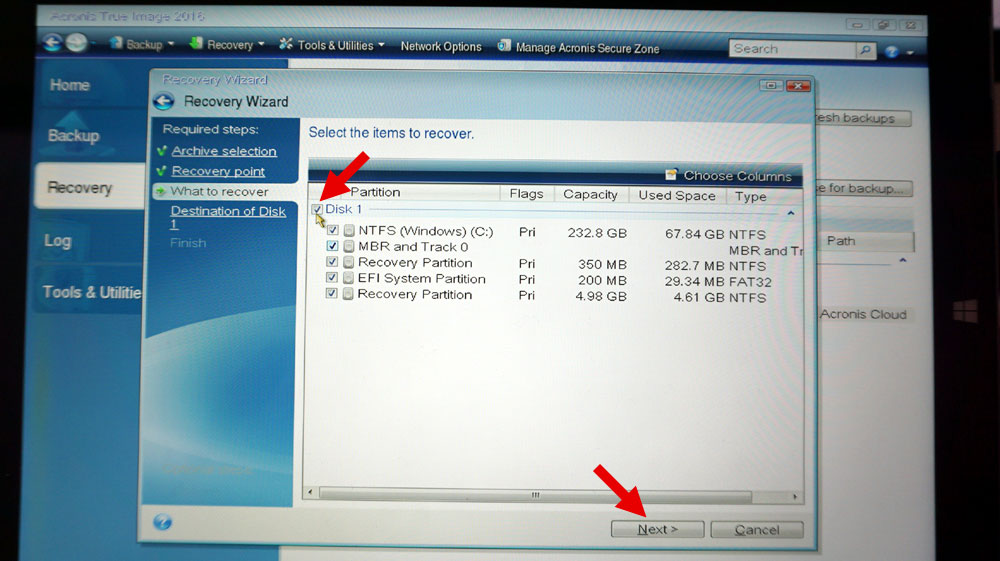
Task: Uncheck the EFI System Partition checkbox
Action: click(x=332, y=277)
